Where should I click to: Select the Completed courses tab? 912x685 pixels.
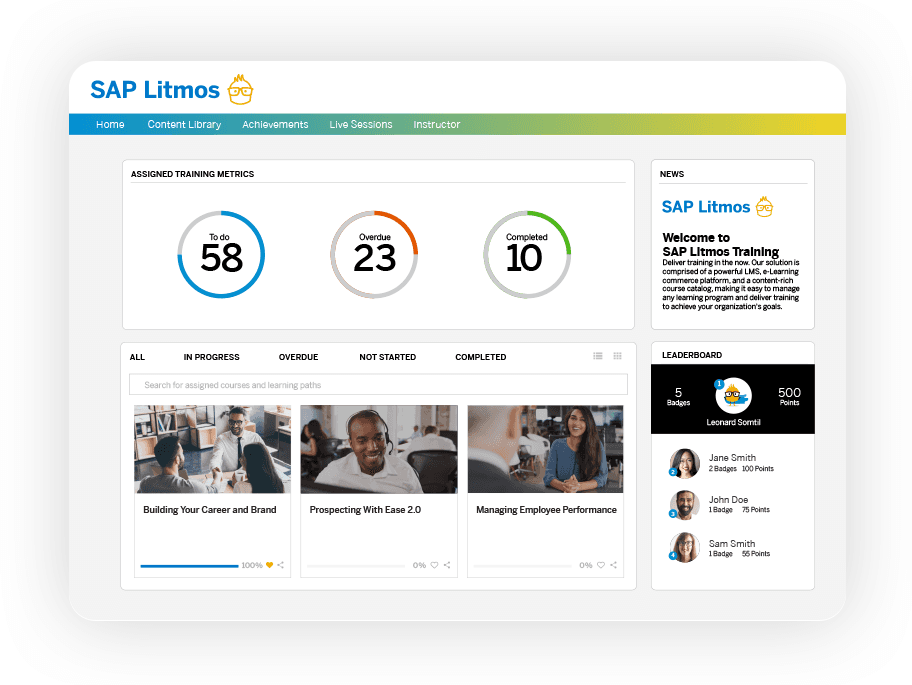point(481,357)
